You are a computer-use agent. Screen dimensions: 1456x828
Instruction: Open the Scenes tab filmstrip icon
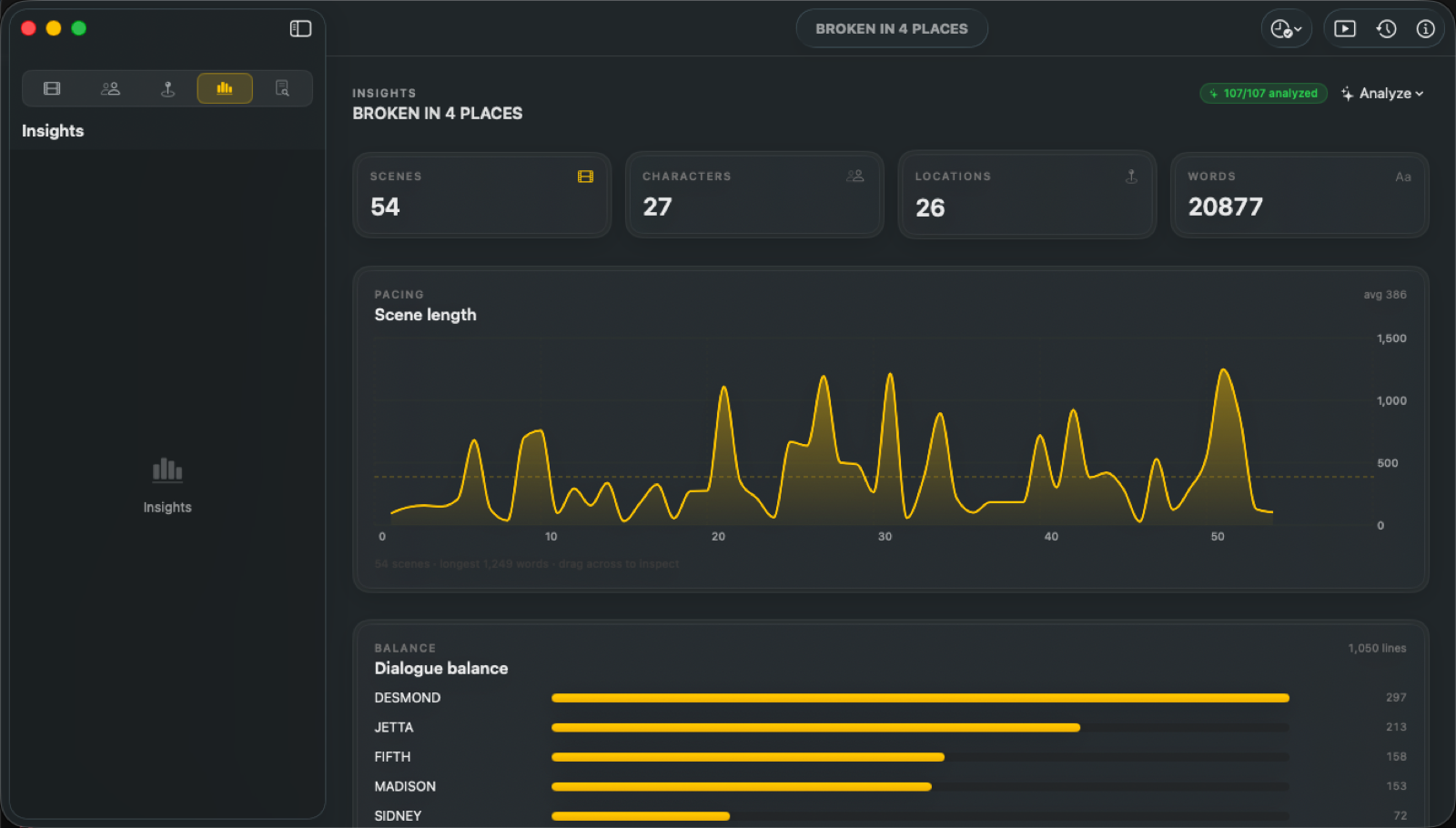pyautogui.click(x=52, y=88)
